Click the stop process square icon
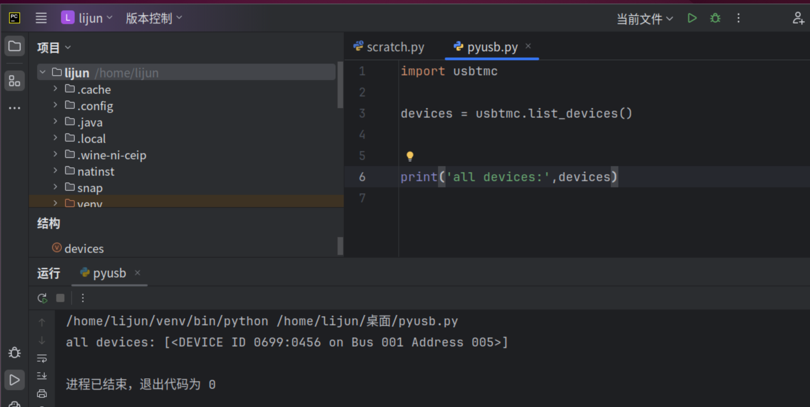This screenshot has height=407, width=810. [60, 298]
